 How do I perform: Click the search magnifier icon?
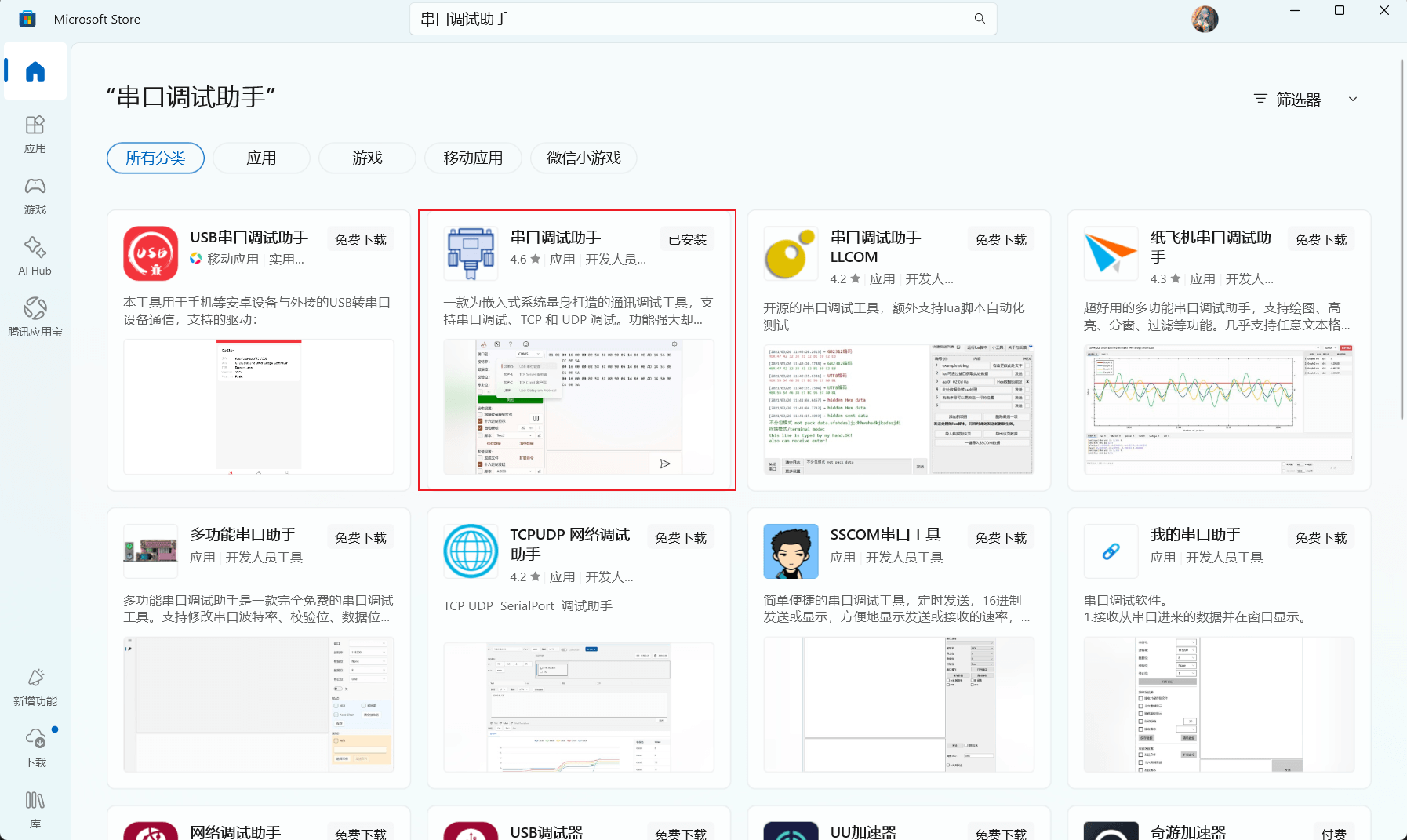[x=980, y=19]
